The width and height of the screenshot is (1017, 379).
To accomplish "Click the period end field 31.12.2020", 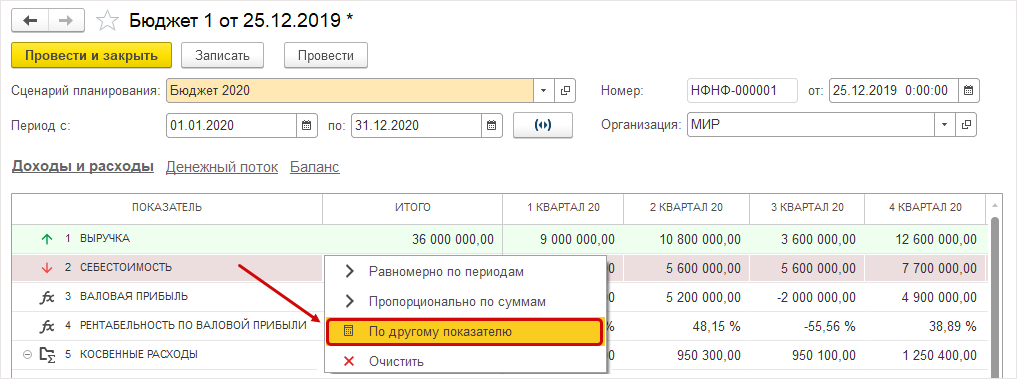I will [x=417, y=125].
